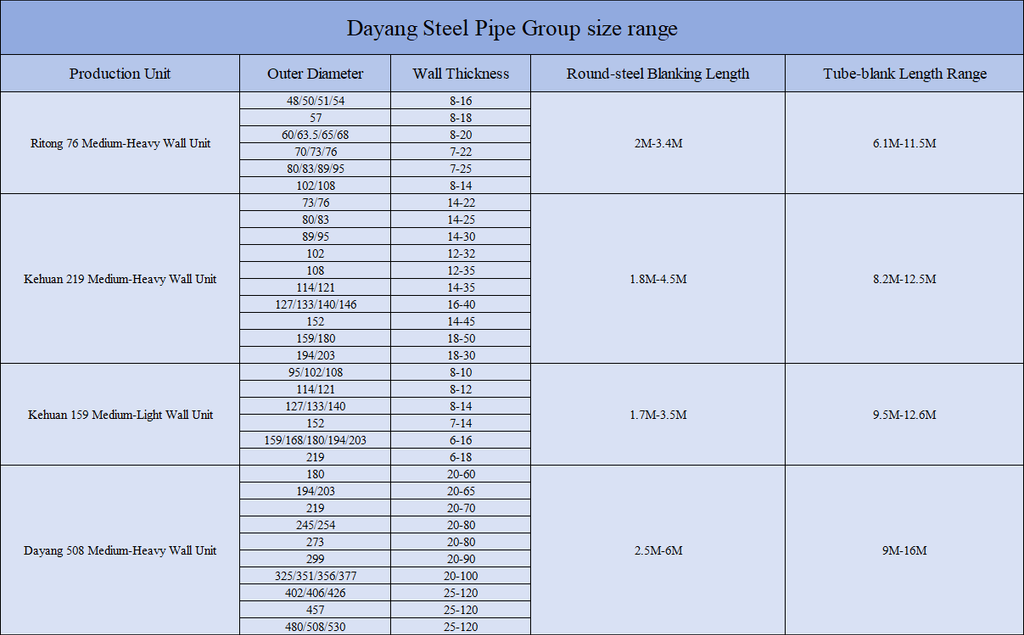Click the outer diameter cell '48/50/51/54'
Screen dimensions: 1024x635
315,101
